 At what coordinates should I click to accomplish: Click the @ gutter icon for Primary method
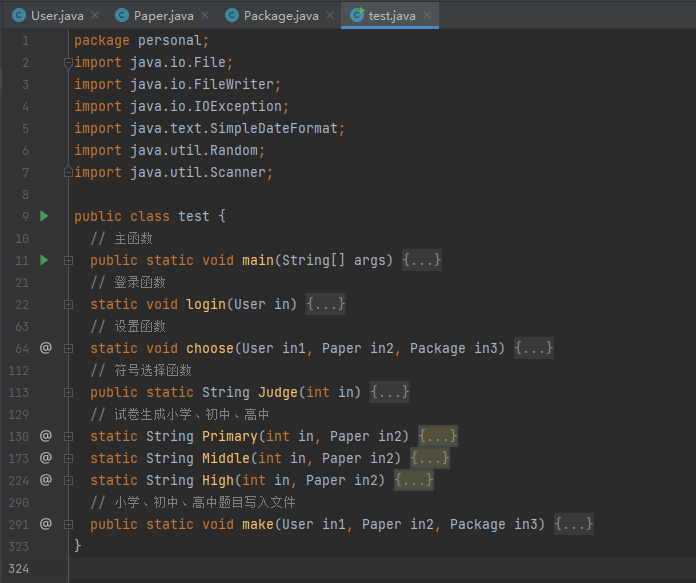(x=45, y=436)
